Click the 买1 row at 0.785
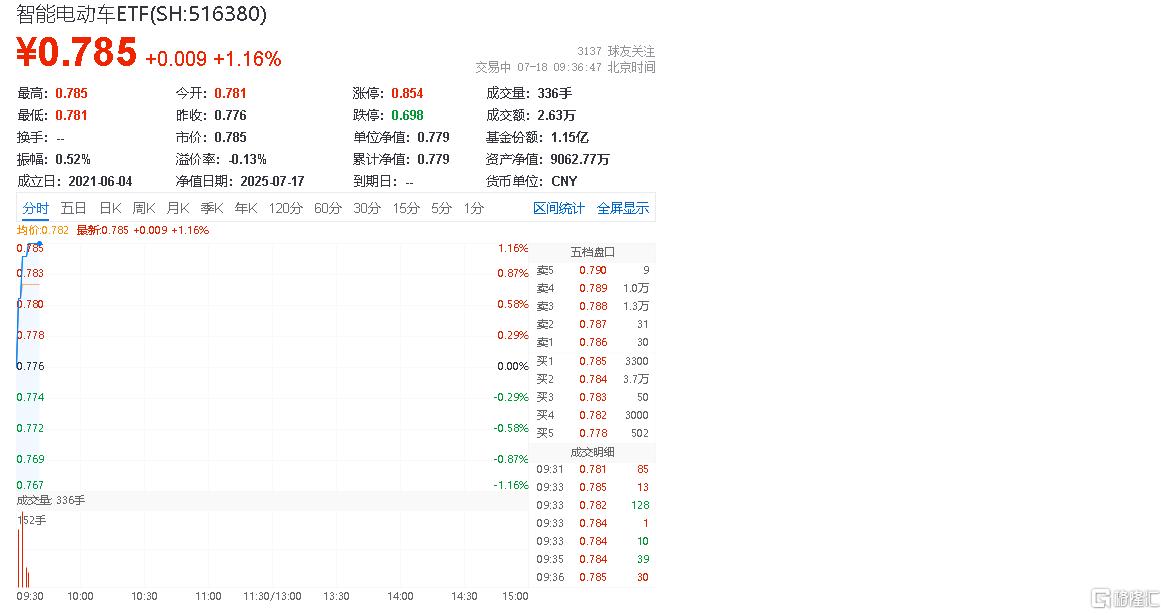1166x615 pixels. coord(593,361)
